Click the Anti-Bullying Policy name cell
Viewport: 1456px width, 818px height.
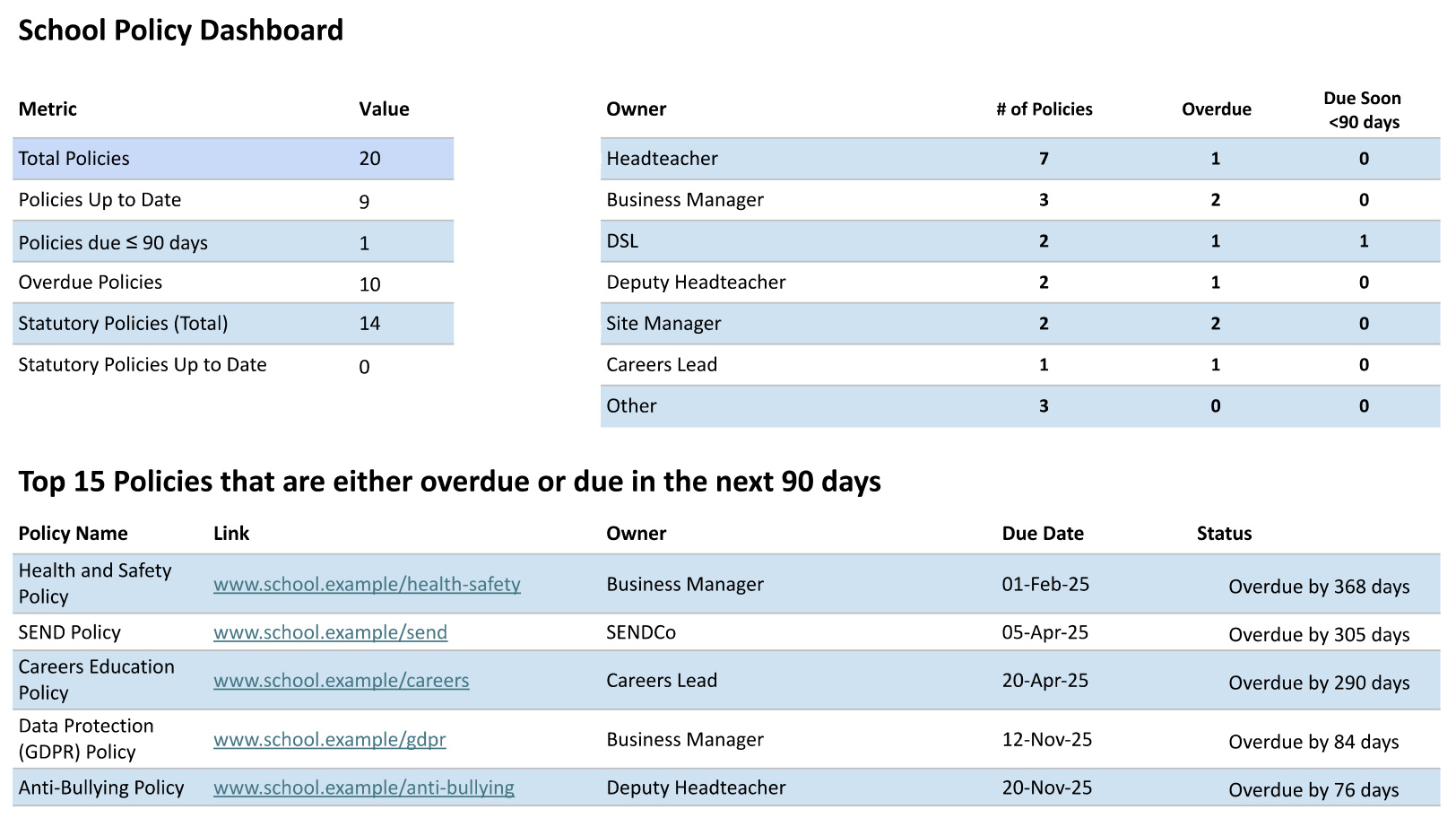[101, 788]
